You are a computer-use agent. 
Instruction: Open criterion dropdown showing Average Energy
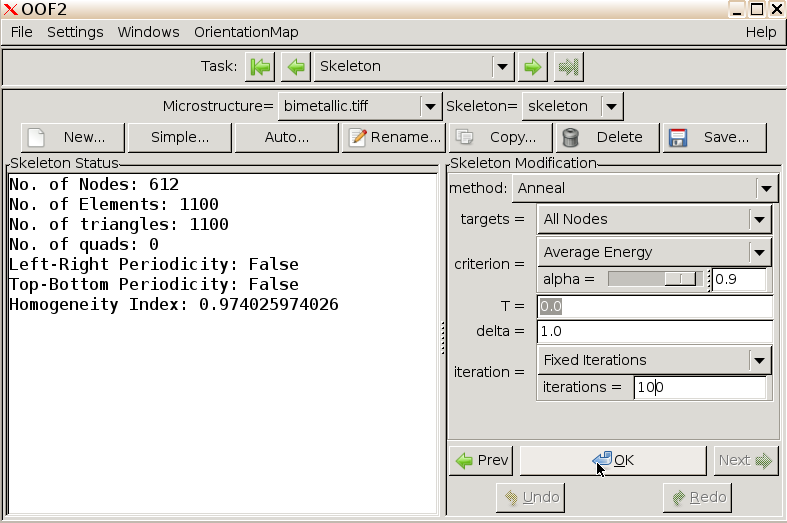(x=654, y=252)
